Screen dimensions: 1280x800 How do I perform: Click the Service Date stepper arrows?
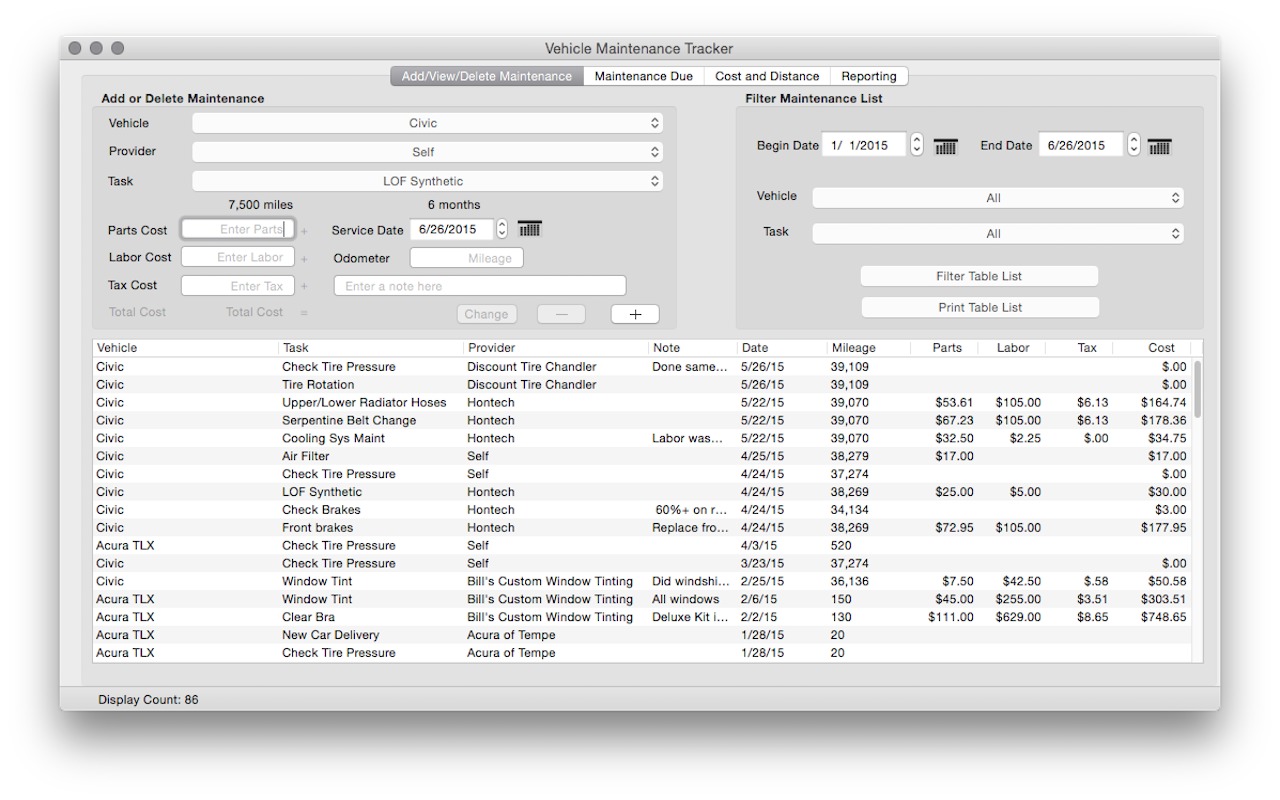pos(502,230)
